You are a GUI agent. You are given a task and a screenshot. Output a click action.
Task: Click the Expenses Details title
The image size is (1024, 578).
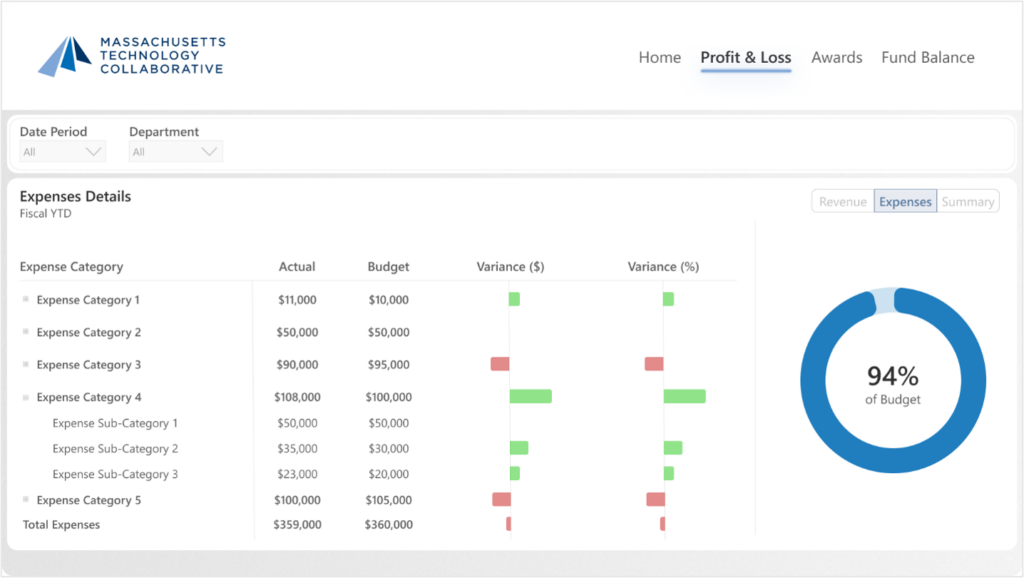(75, 197)
